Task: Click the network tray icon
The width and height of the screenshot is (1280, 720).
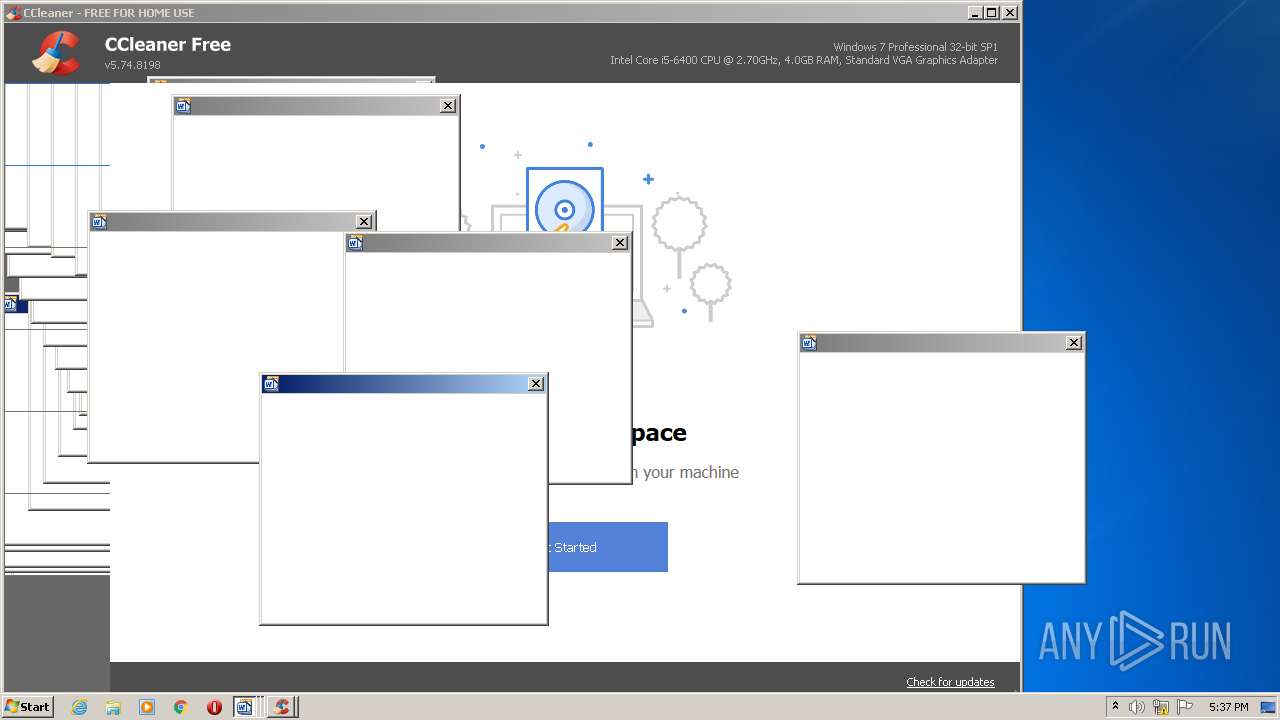Action: [x=1161, y=707]
